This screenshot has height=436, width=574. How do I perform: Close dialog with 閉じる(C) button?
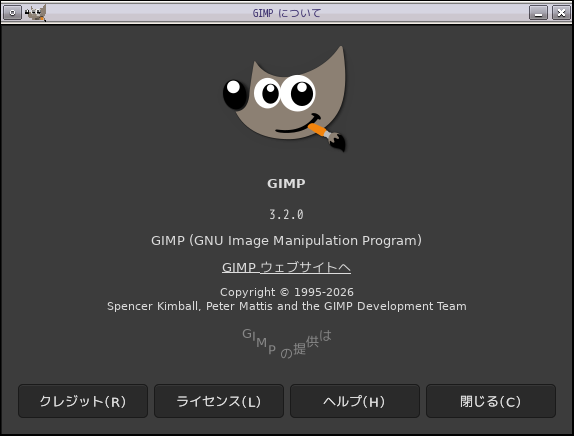point(491,401)
